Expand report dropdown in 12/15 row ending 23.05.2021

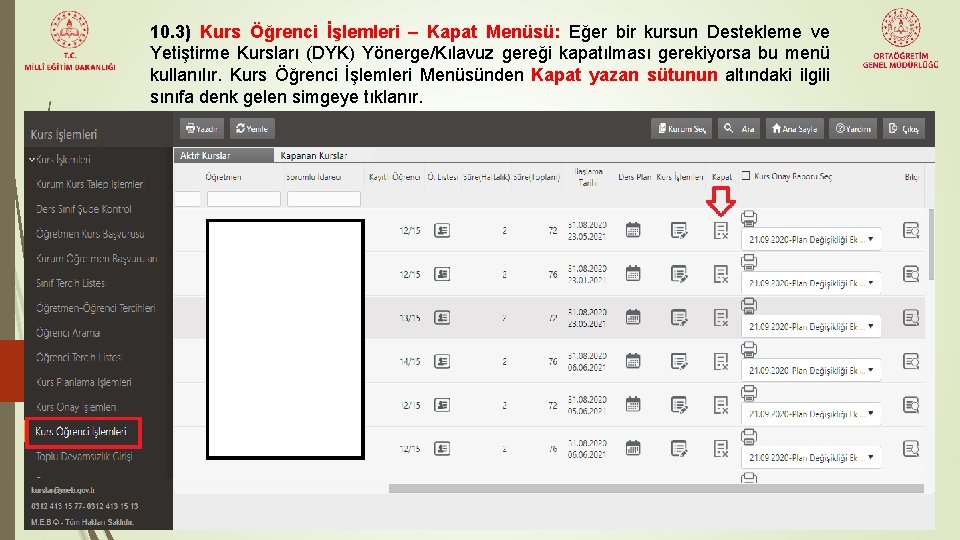(811, 239)
